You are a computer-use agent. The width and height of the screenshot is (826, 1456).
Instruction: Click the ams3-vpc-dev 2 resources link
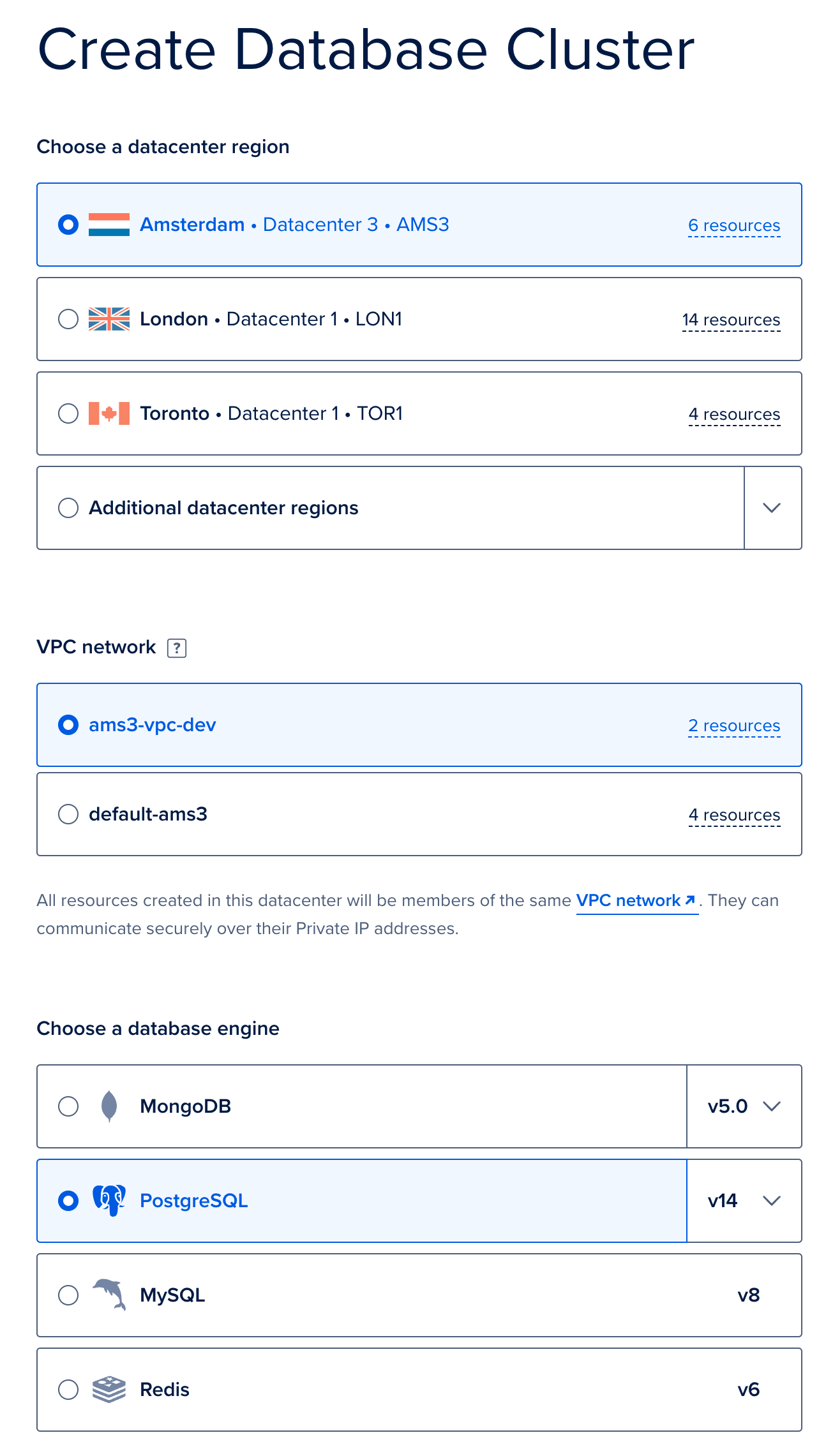pyautogui.click(x=734, y=726)
